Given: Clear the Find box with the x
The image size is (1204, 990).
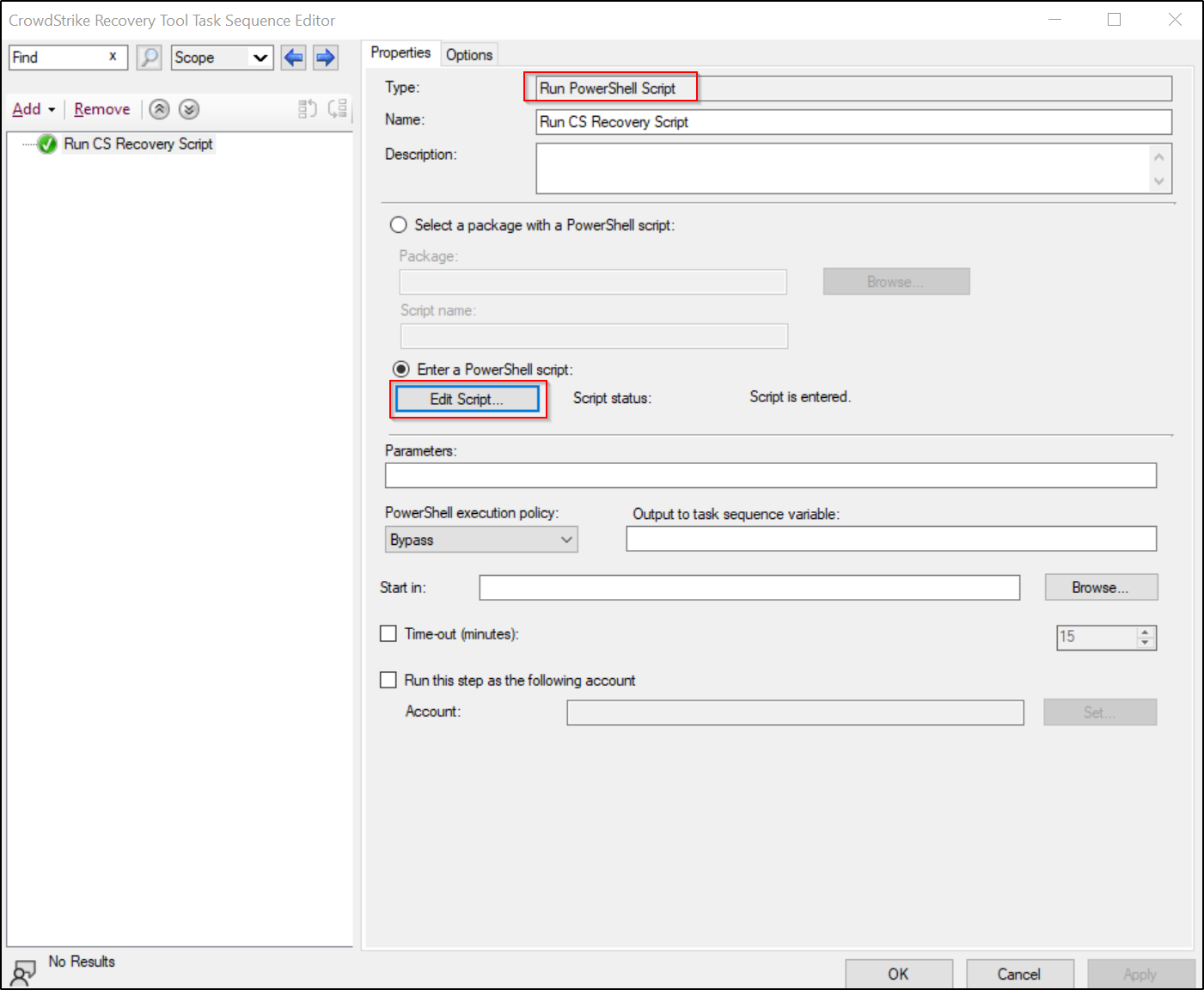Looking at the screenshot, I should tap(113, 57).
